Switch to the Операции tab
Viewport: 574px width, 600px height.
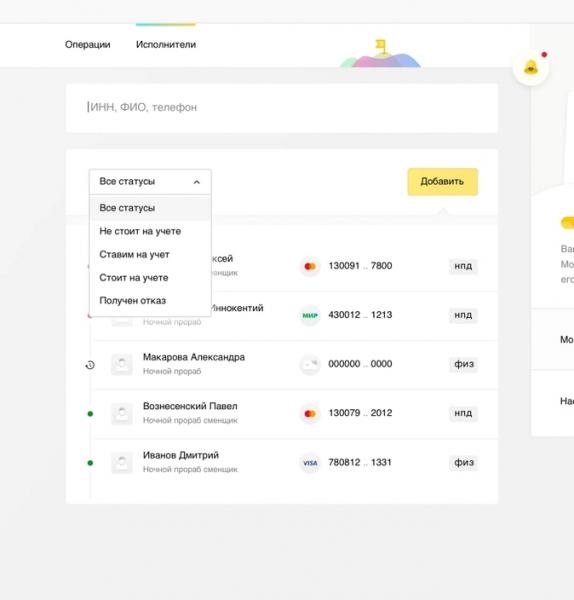tap(88, 44)
